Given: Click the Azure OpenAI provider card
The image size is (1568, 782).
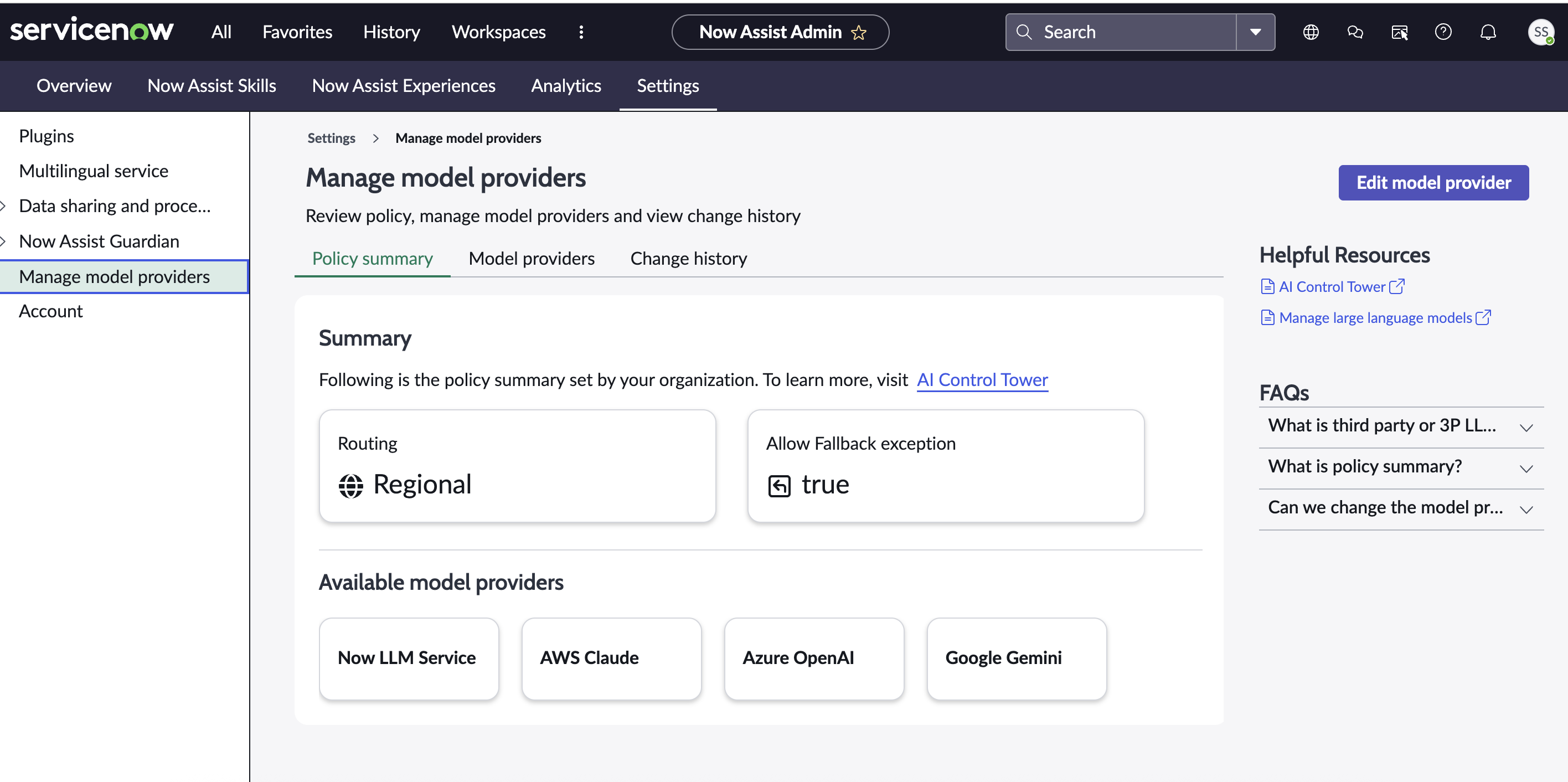Looking at the screenshot, I should (813, 658).
